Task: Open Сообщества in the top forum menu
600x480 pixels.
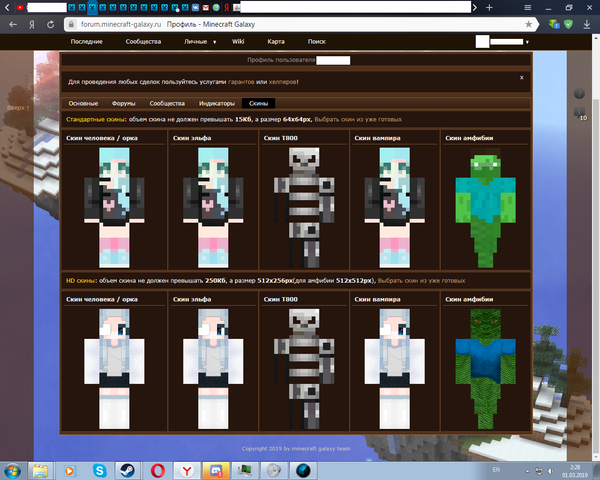Action: (x=143, y=42)
